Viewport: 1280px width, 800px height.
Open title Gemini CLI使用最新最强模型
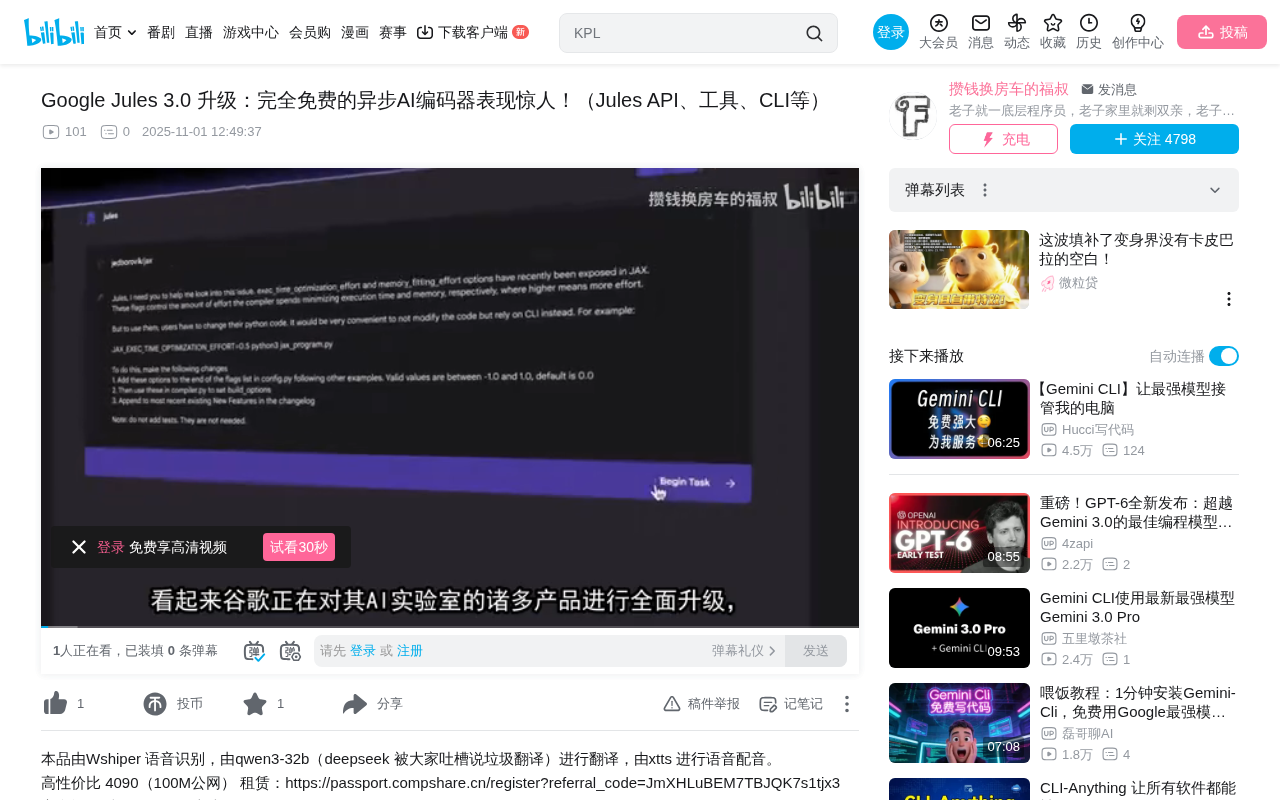point(1137,607)
